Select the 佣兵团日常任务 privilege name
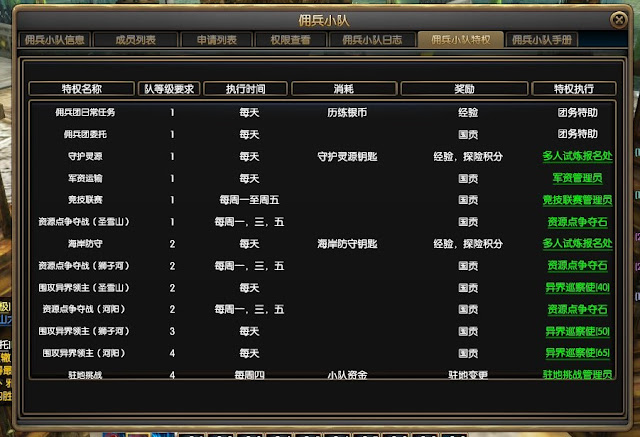 tap(85, 112)
